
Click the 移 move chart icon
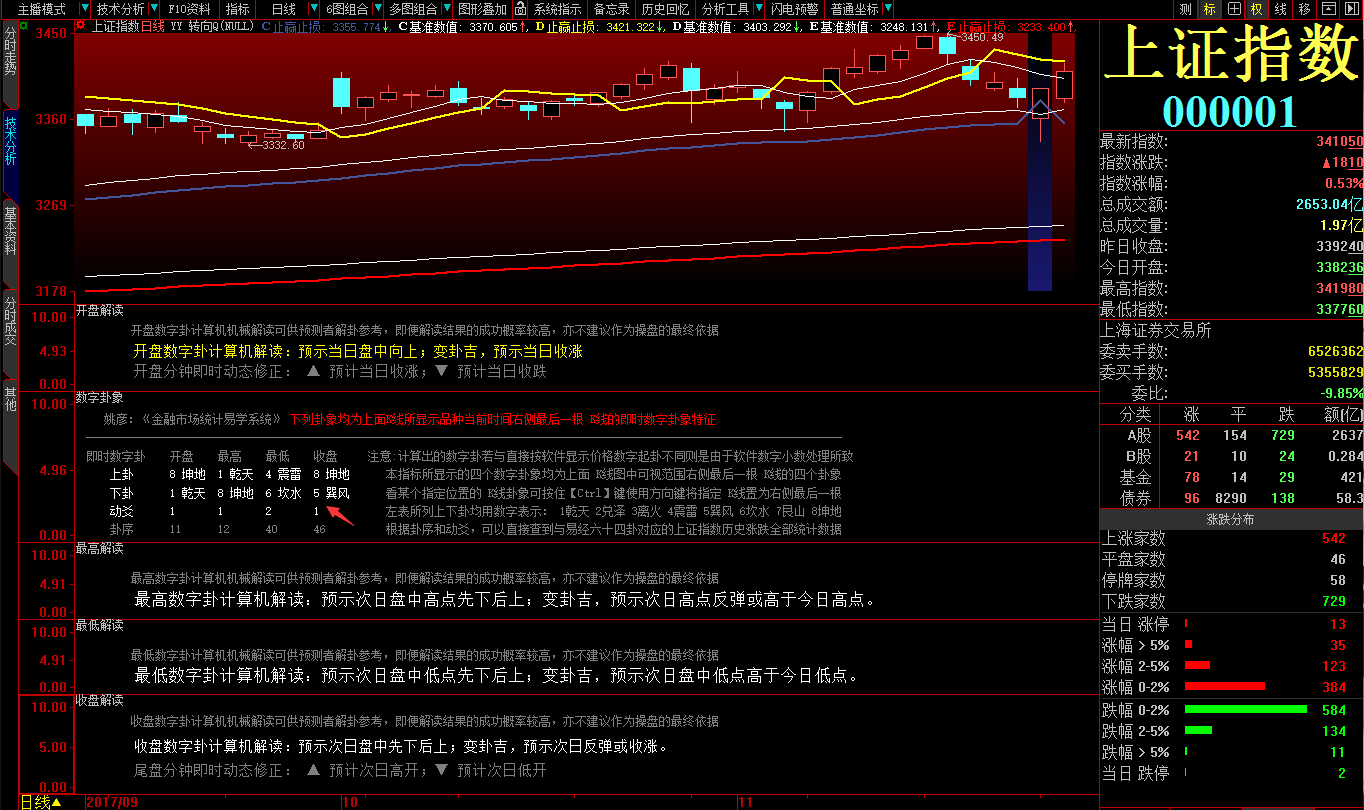[1304, 9]
